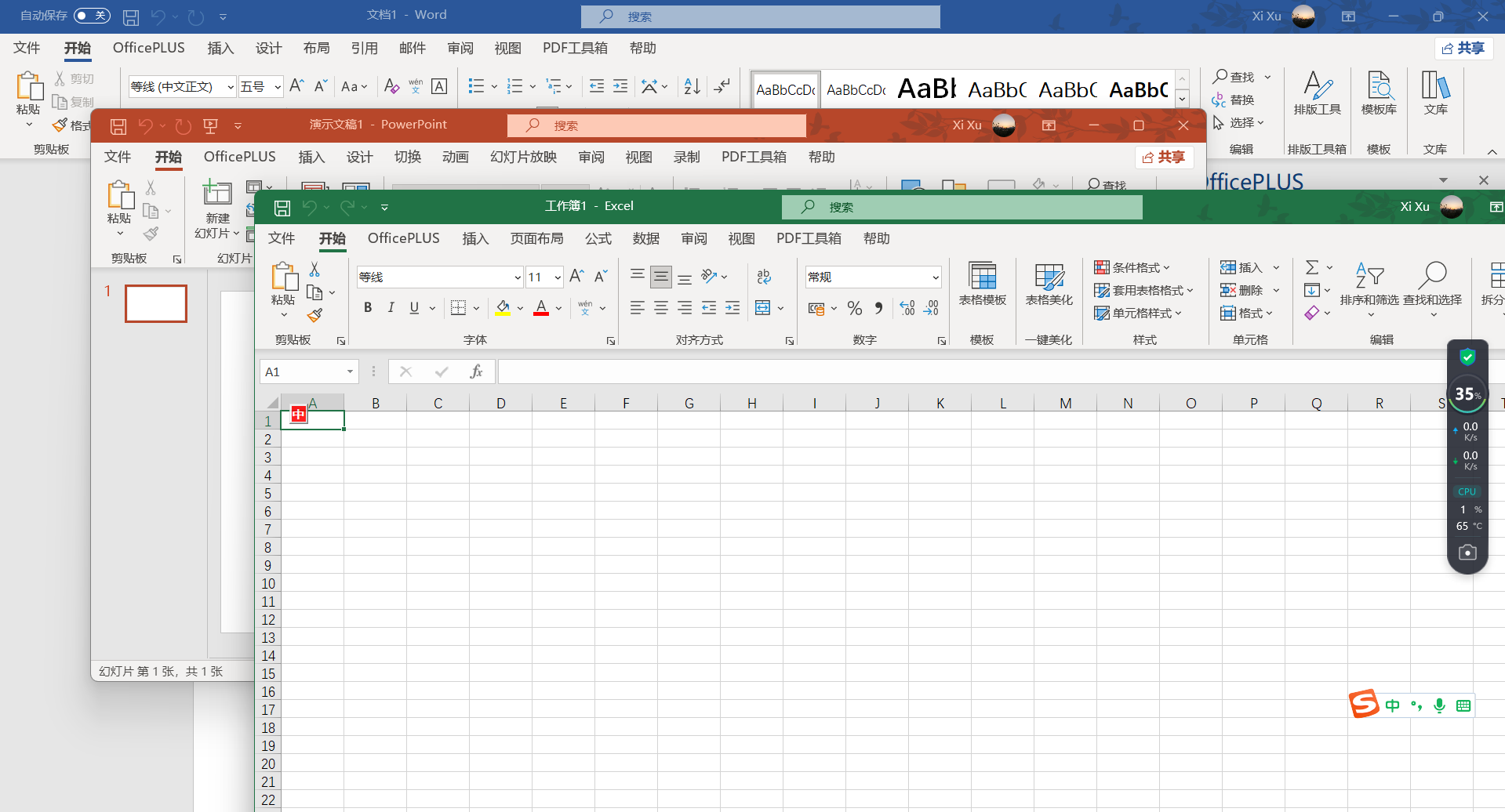Click Excel's Align Right icon
The height and width of the screenshot is (812, 1505).
click(x=685, y=308)
